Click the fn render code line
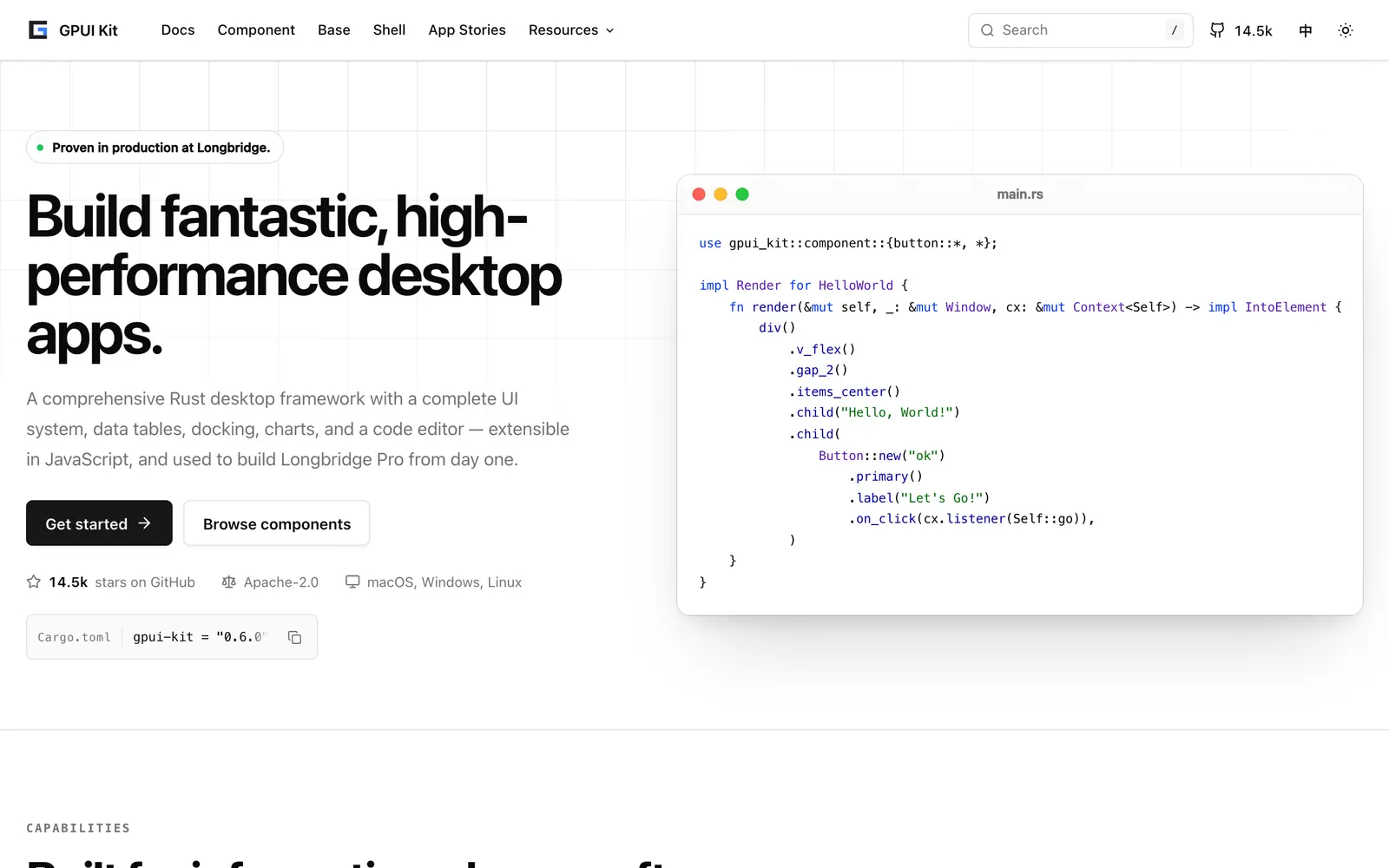 coord(1036,306)
